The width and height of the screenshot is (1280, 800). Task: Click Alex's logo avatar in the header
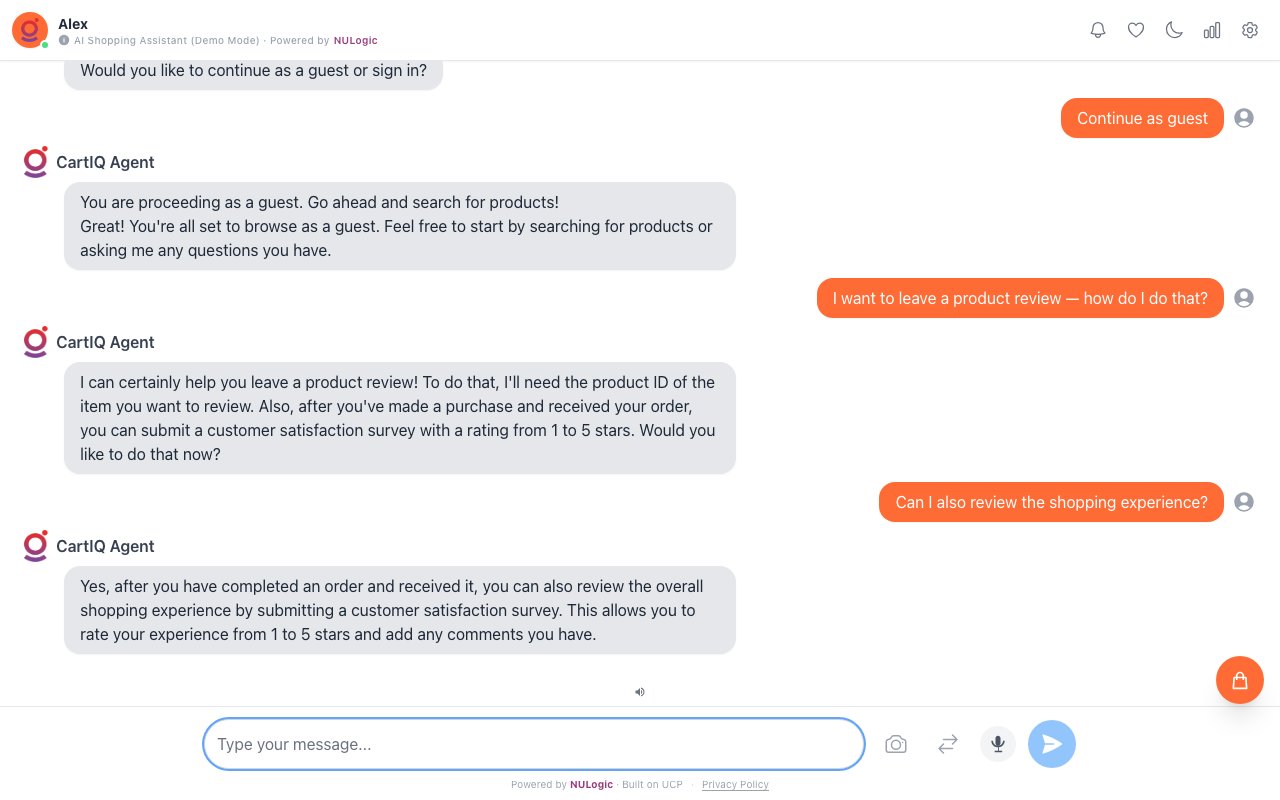(x=29, y=30)
